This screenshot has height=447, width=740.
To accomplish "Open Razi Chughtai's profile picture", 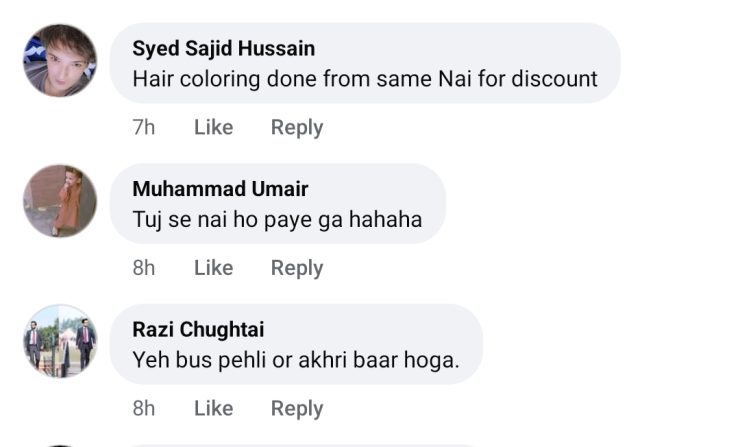I will 60,341.
